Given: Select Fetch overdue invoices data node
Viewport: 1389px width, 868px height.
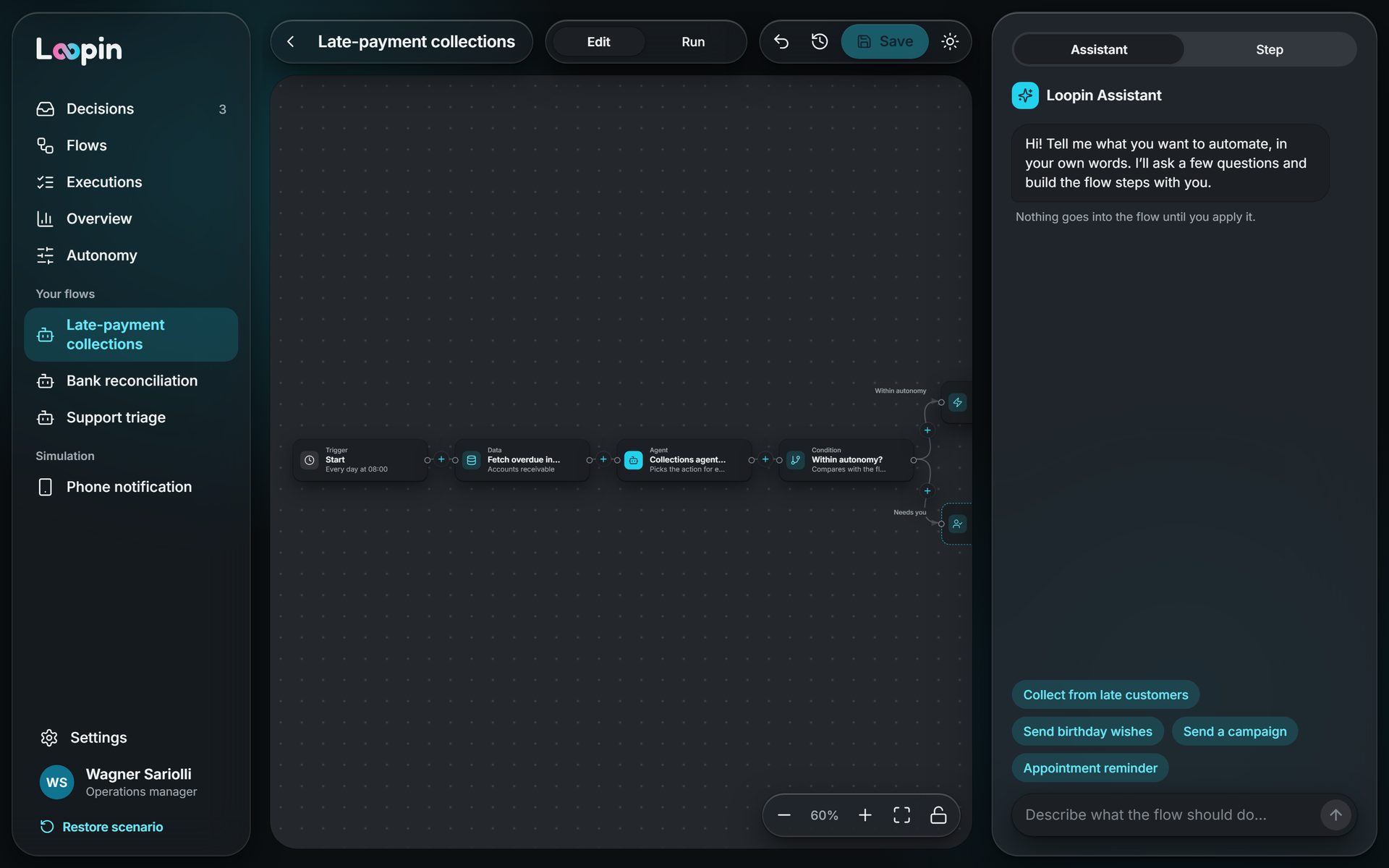Looking at the screenshot, I should click(x=522, y=460).
